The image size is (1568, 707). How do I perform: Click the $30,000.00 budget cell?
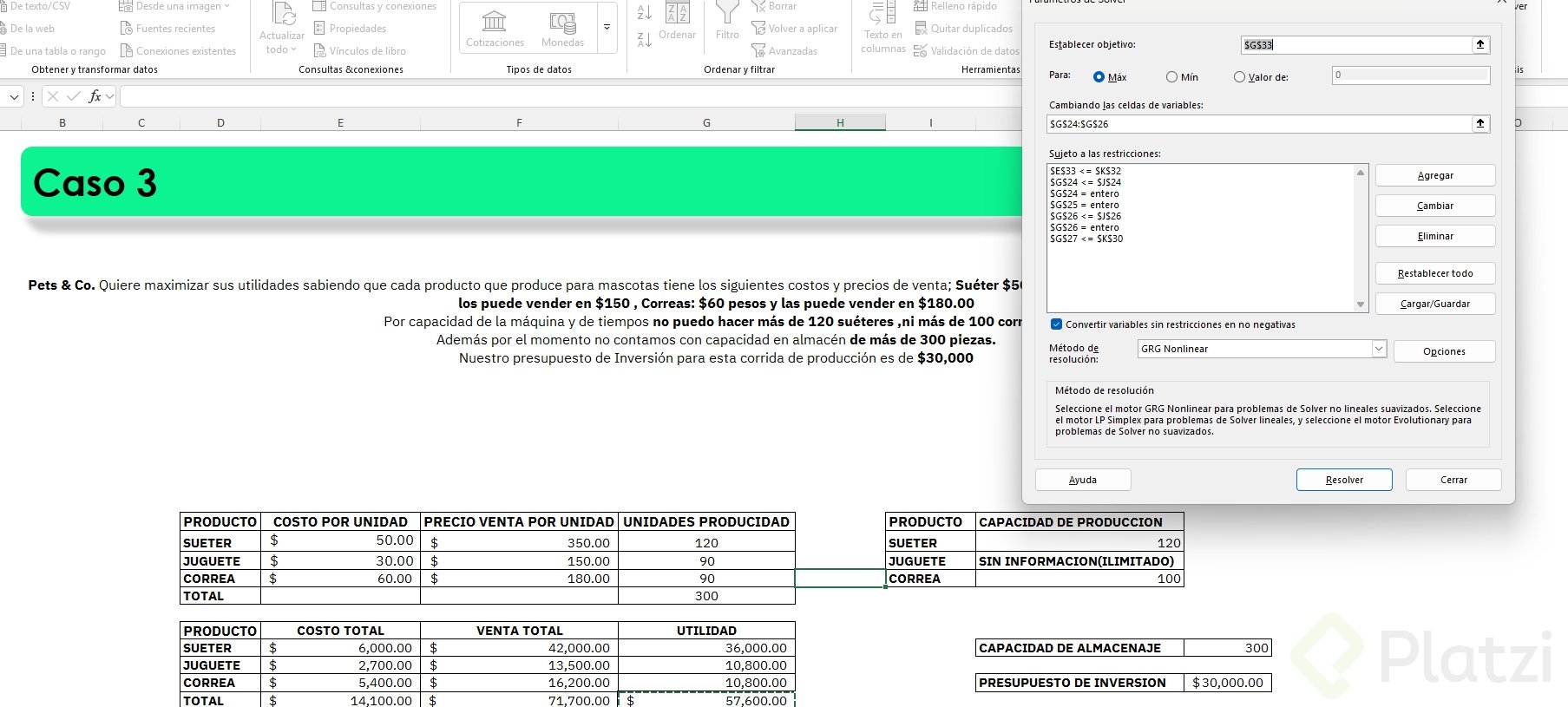pos(1227,683)
